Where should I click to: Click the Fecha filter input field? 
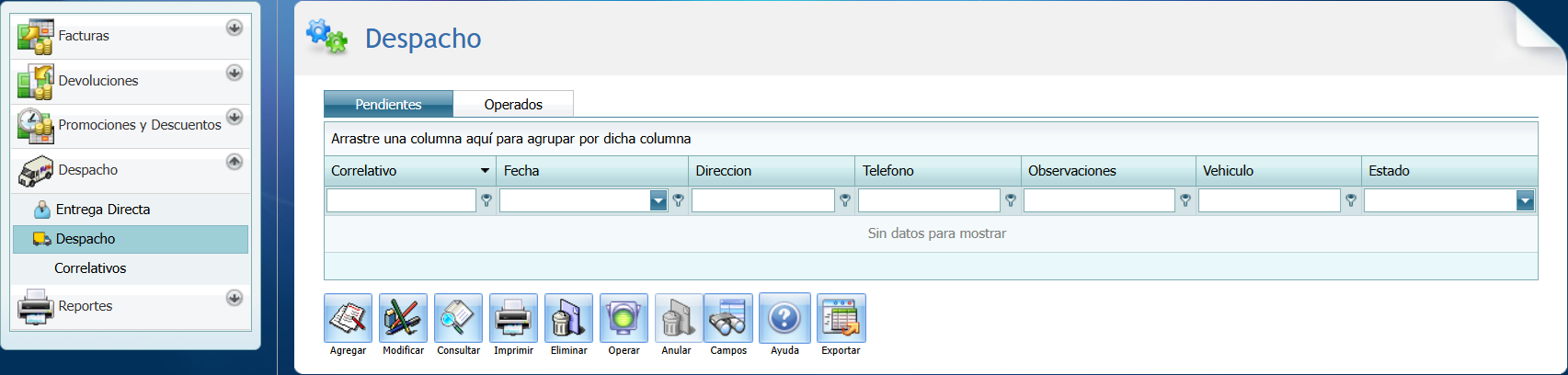point(575,200)
